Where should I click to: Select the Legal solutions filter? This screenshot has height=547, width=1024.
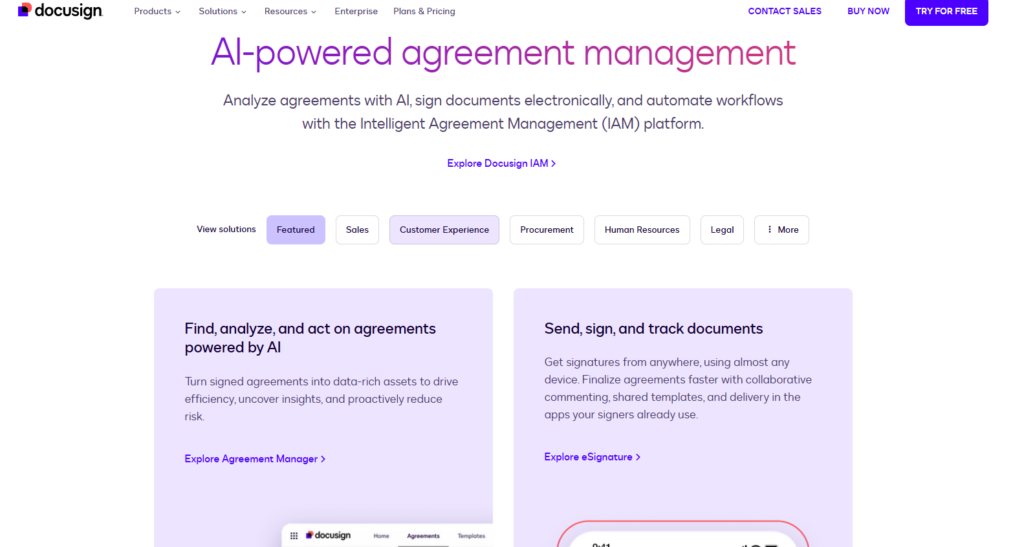coord(722,230)
